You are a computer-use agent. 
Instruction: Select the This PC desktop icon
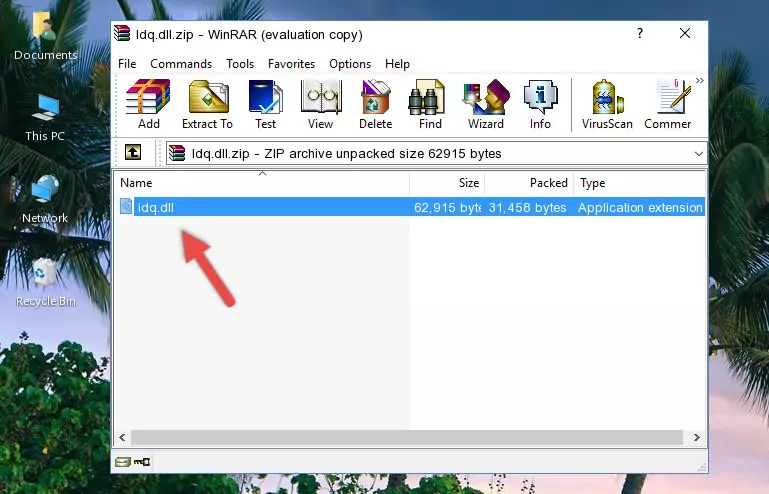tap(45, 118)
